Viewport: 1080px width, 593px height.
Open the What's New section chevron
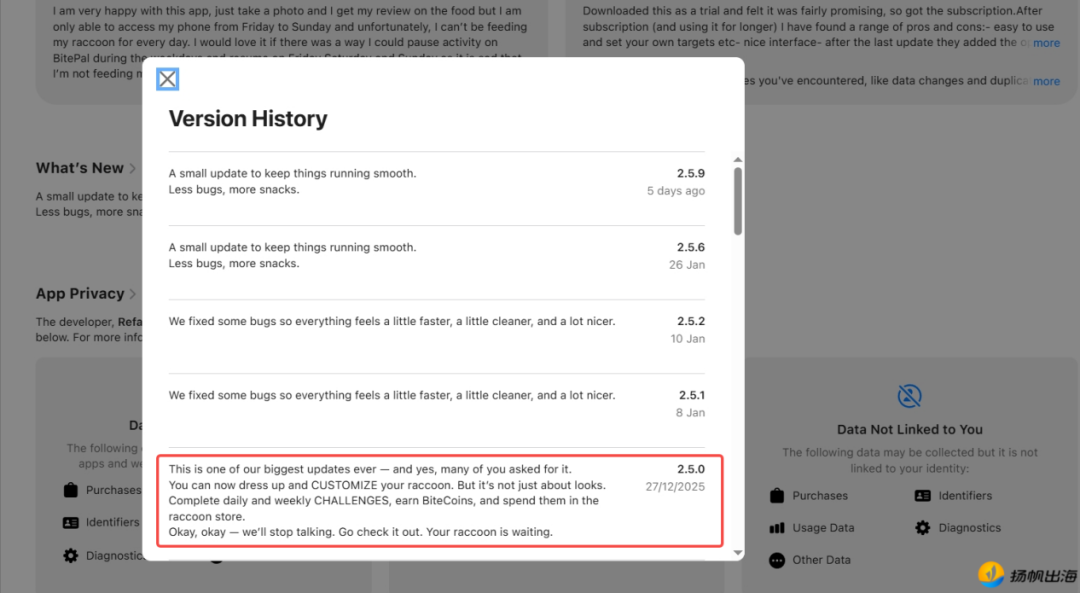132,169
